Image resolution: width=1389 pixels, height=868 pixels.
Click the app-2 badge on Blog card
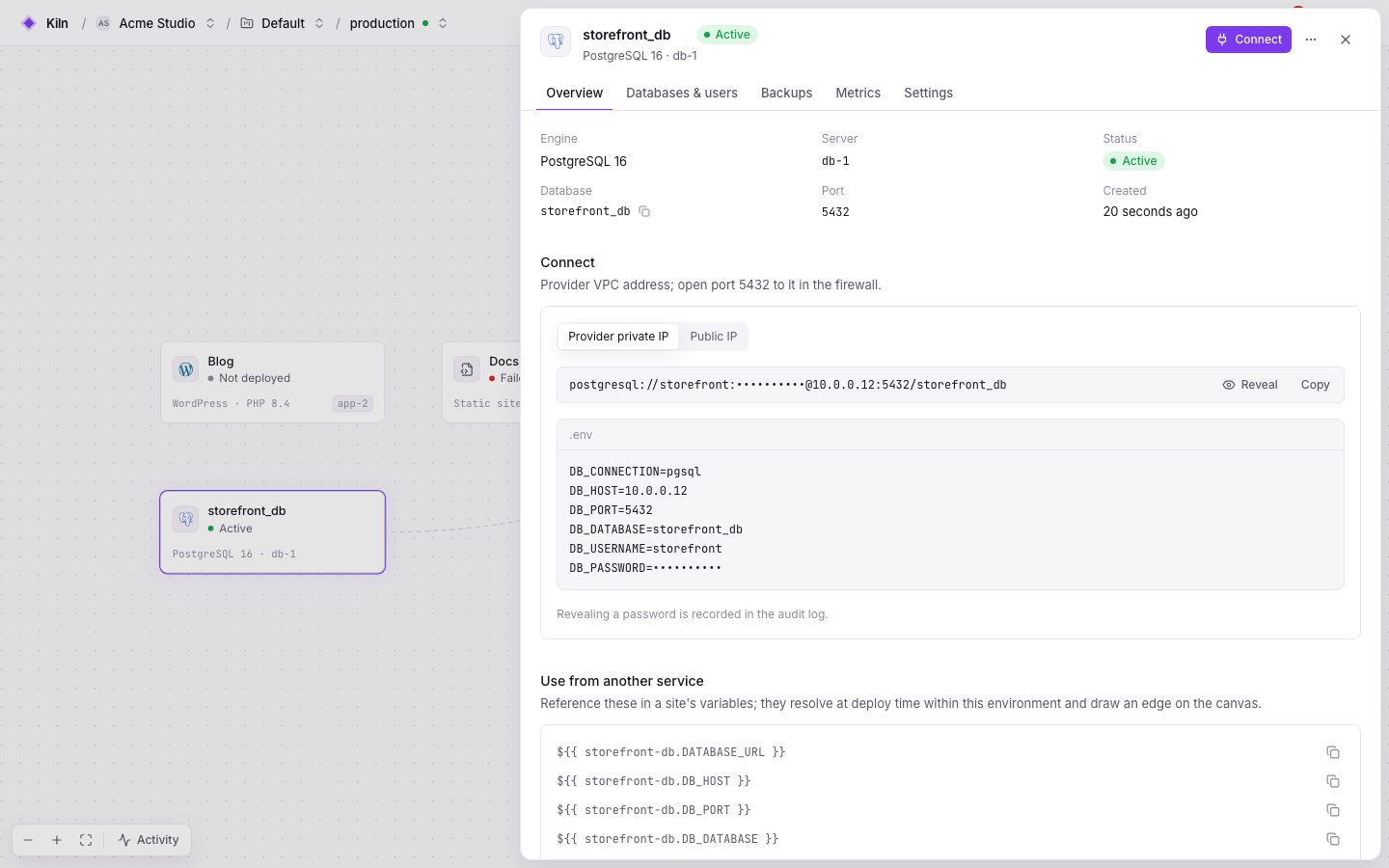pos(353,404)
